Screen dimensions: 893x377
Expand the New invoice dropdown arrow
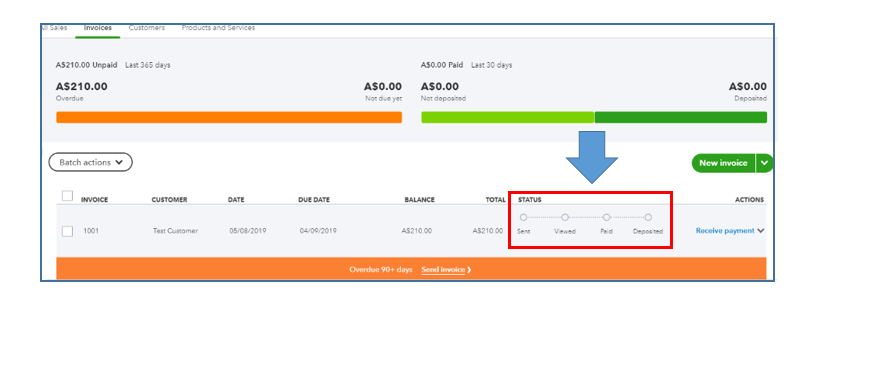tap(764, 163)
